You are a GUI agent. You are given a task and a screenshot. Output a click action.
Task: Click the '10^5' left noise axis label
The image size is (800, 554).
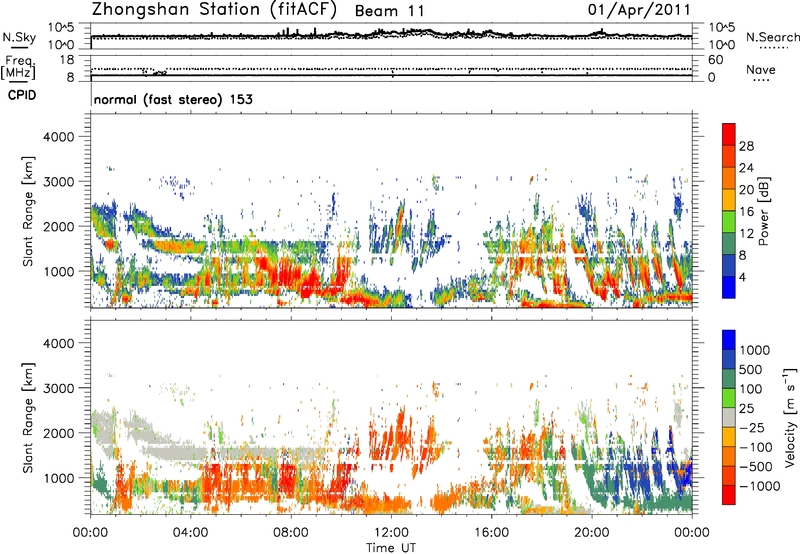click(61, 27)
